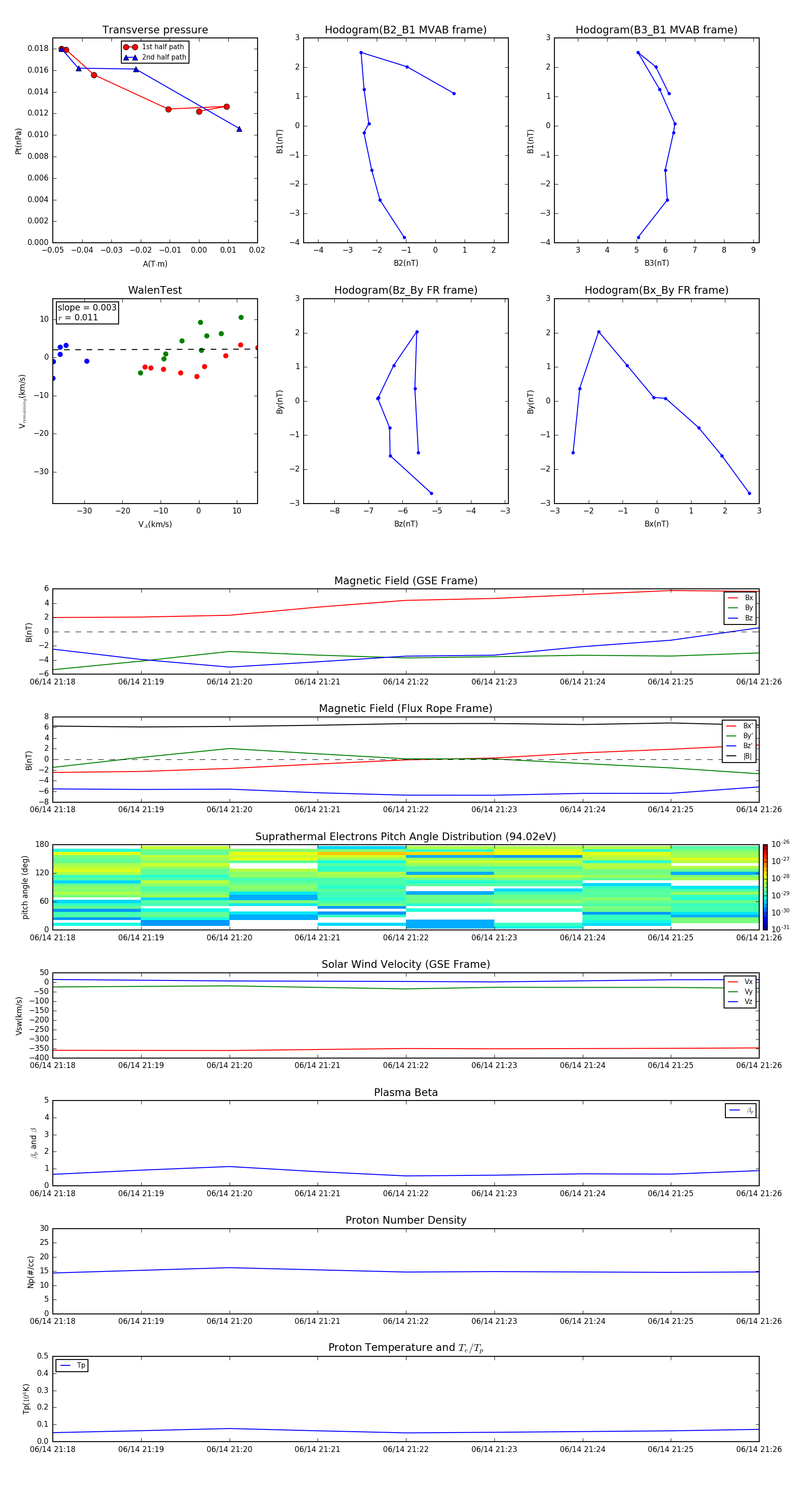The width and height of the screenshot is (812, 1489).
Task: Click the 'Bz' entry in GSE legend
Action: (740, 618)
